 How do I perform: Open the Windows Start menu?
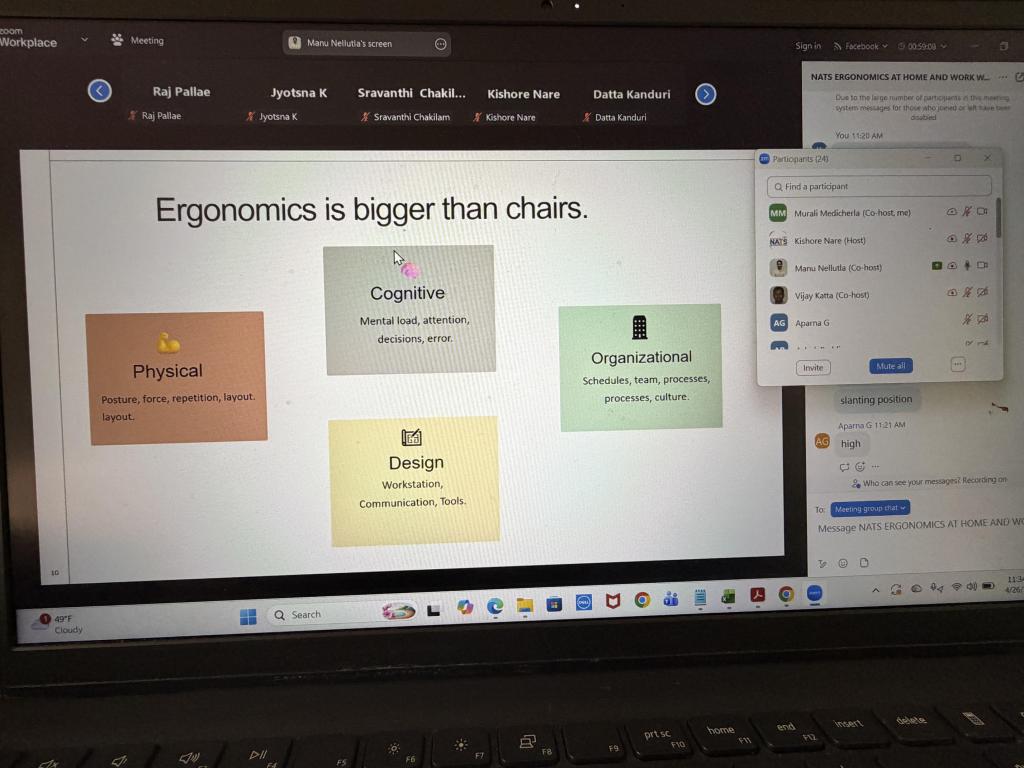(x=248, y=616)
